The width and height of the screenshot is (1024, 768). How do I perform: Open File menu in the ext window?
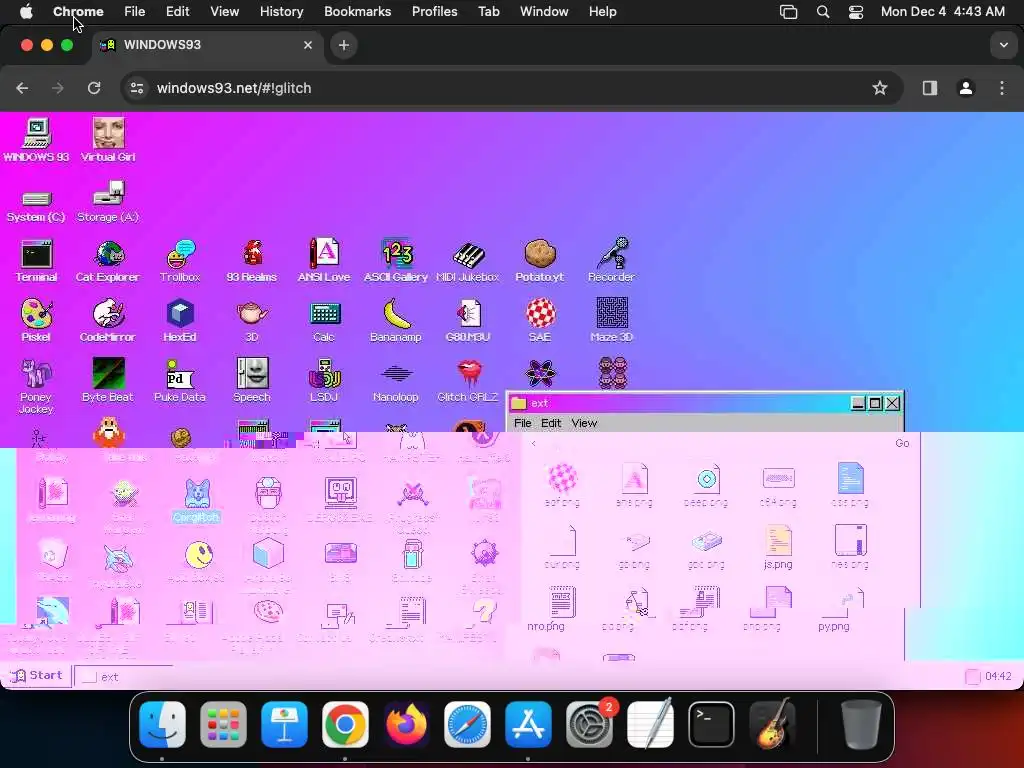[522, 423]
